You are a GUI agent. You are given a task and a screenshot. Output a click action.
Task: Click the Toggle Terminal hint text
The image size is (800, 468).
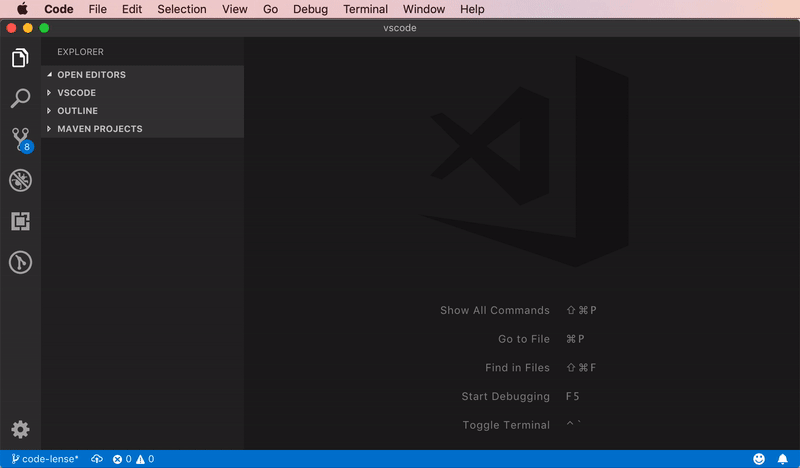click(x=506, y=425)
